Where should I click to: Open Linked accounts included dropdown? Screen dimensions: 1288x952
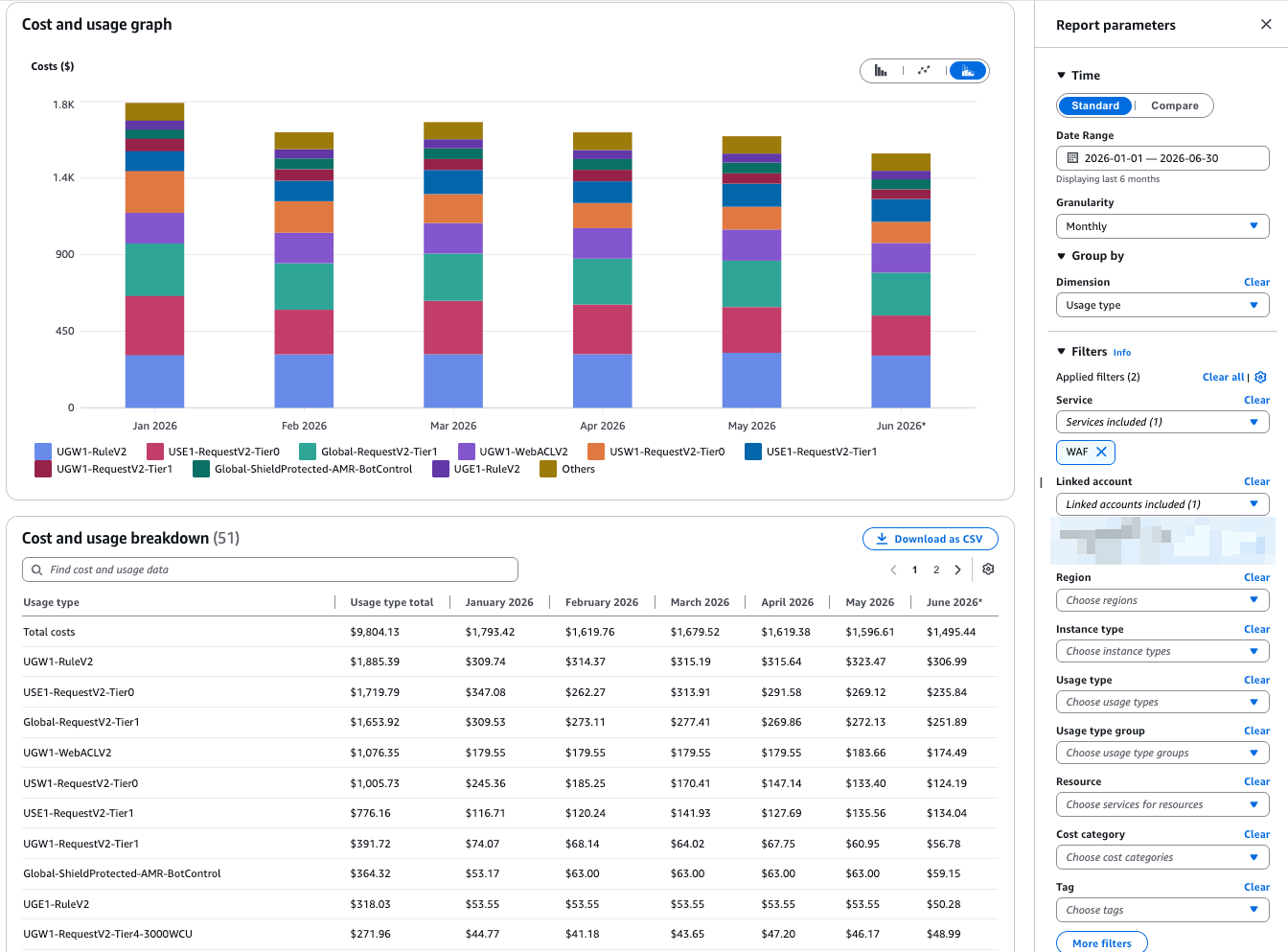pyautogui.click(x=1162, y=504)
